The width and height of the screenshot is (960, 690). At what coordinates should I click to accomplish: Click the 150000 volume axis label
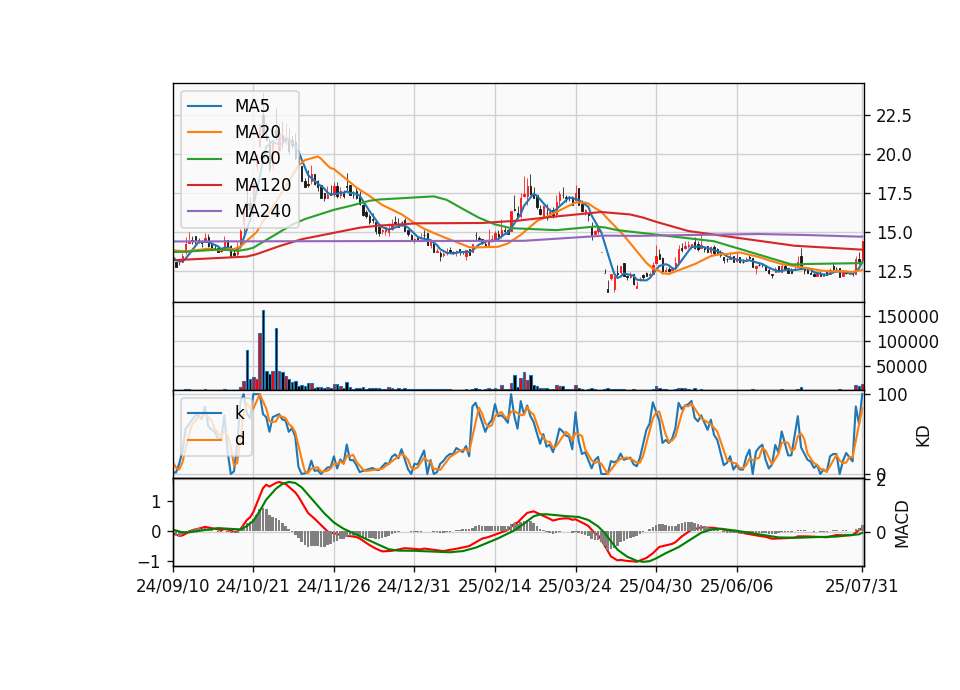coord(908,317)
